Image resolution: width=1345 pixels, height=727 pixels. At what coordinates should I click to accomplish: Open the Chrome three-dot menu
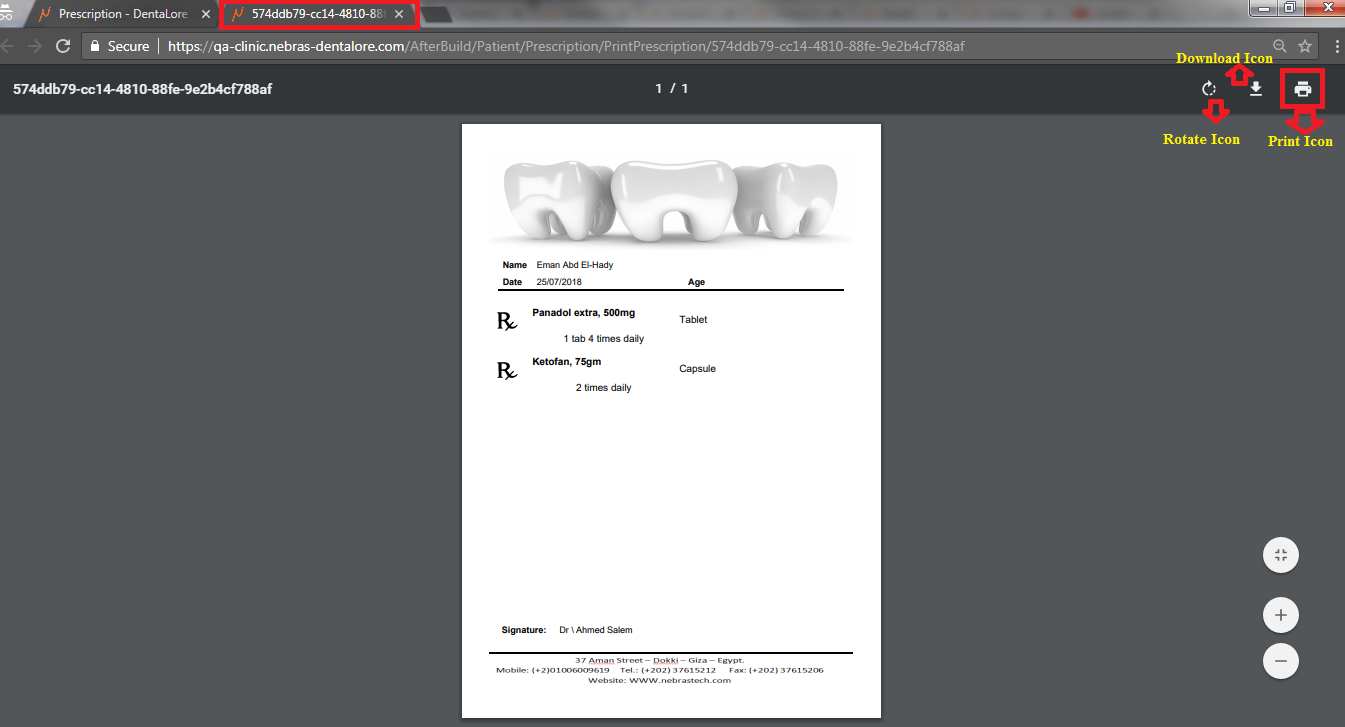(1336, 46)
